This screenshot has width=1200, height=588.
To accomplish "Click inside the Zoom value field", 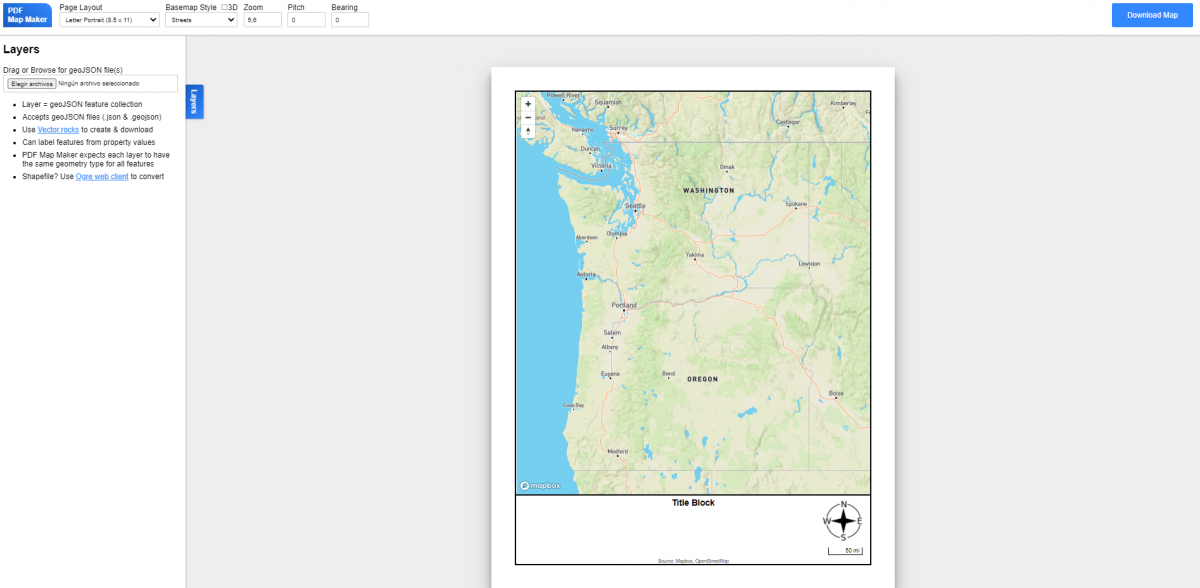I will 262,19.
